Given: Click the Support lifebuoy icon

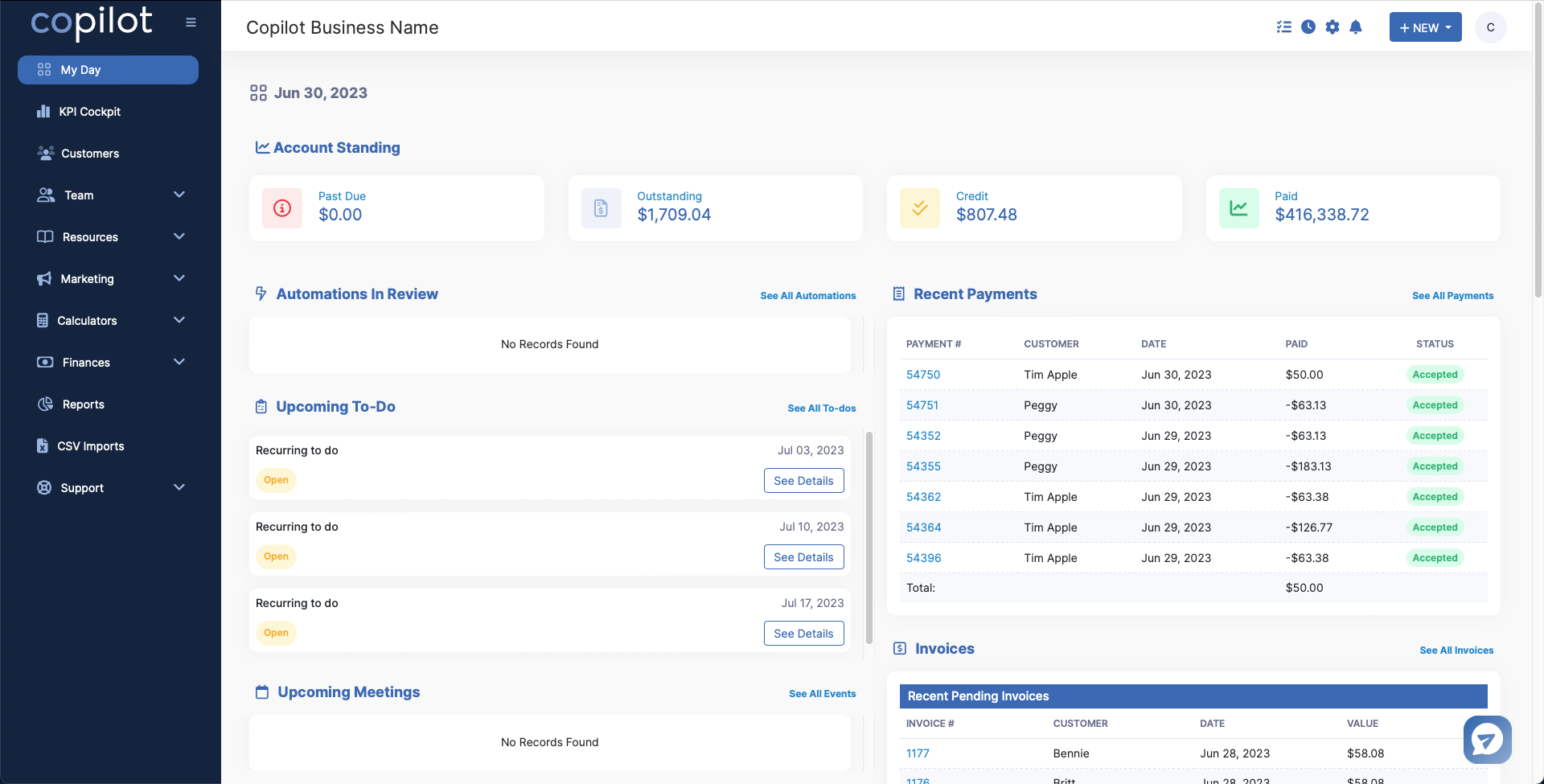Looking at the screenshot, I should (x=44, y=487).
